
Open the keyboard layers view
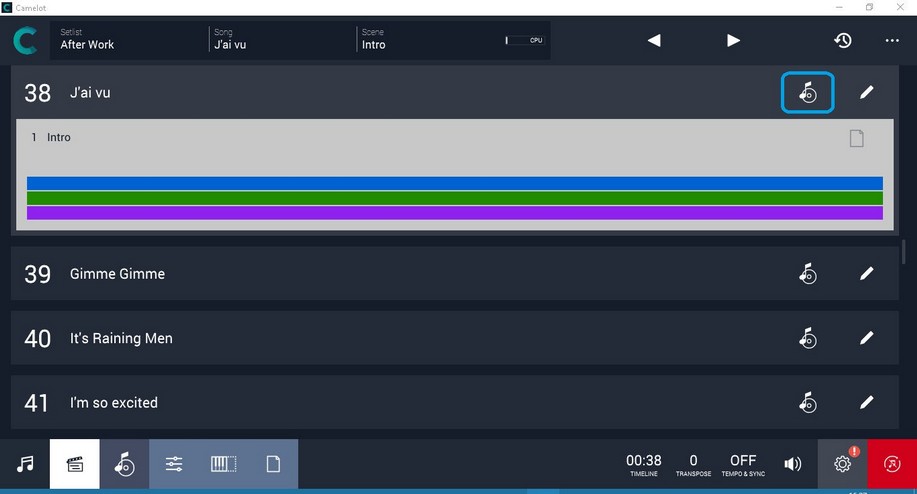tap(223, 464)
